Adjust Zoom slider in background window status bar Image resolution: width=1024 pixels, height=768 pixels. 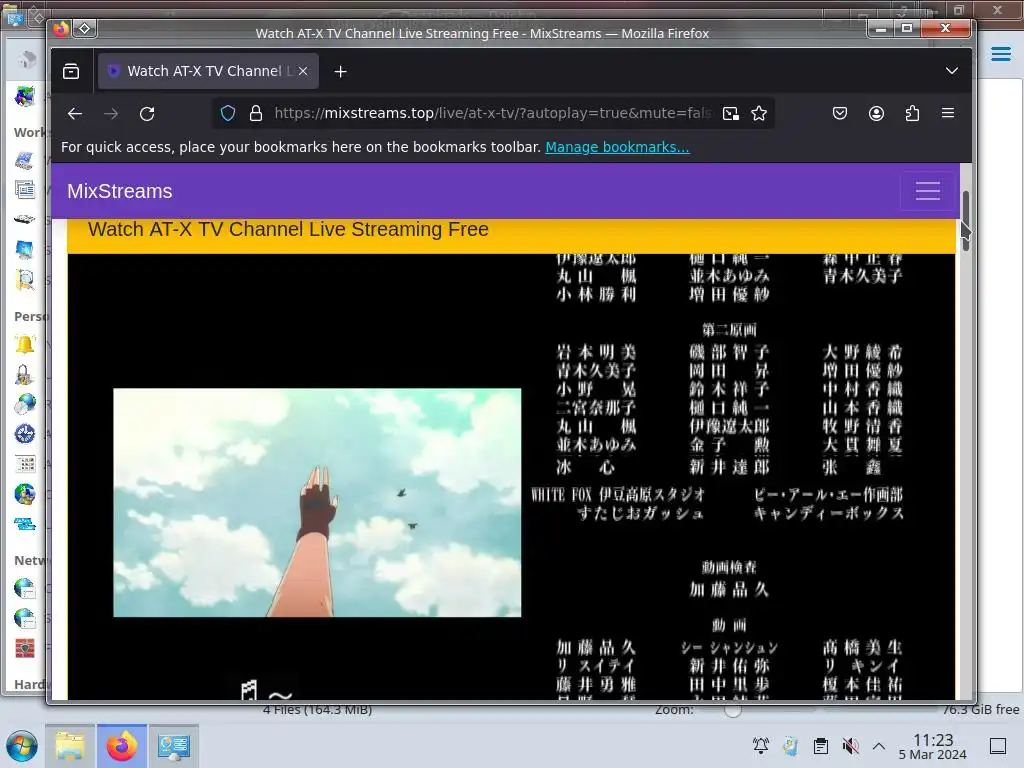[x=733, y=711]
